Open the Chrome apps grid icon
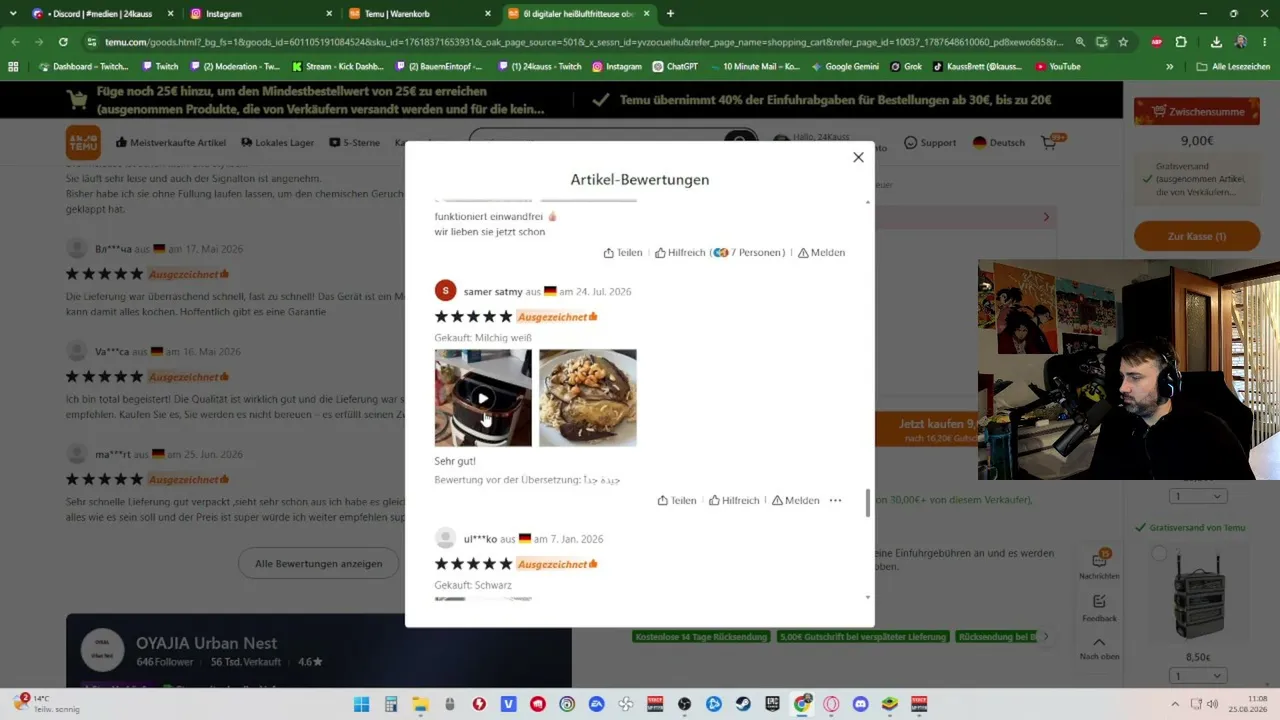The height and width of the screenshot is (720, 1280). pyautogui.click(x=13, y=67)
